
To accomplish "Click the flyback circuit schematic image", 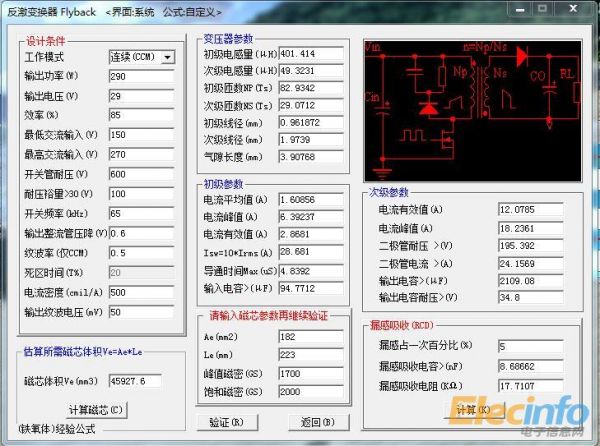I will pos(473,111).
